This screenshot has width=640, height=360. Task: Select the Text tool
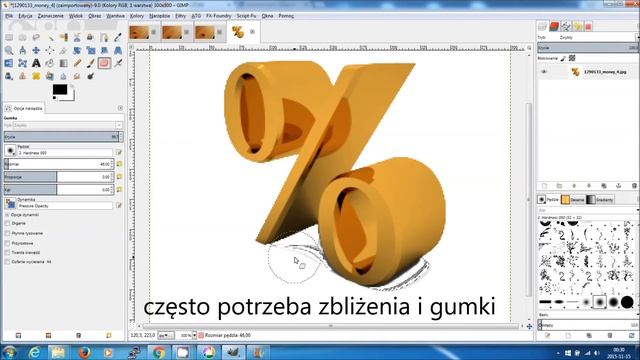(36, 63)
